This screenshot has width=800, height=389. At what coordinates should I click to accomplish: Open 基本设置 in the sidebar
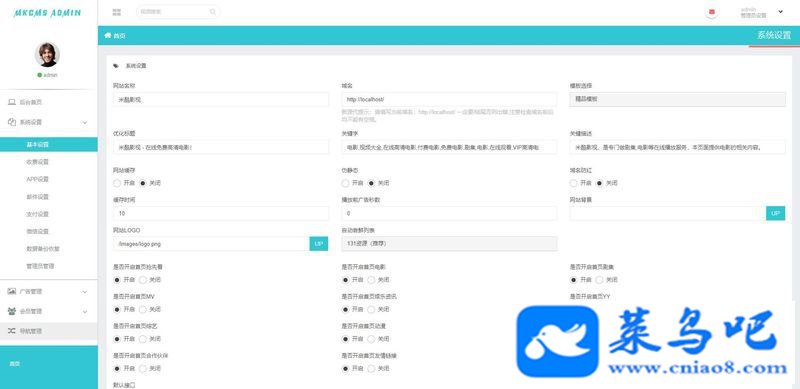click(48, 144)
